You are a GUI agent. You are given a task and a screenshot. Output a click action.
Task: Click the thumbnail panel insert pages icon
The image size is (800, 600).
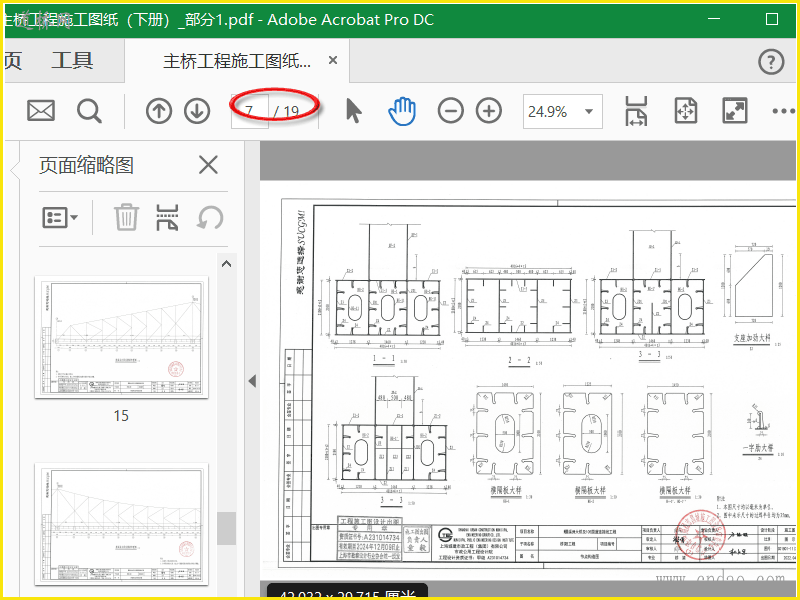coord(167,218)
